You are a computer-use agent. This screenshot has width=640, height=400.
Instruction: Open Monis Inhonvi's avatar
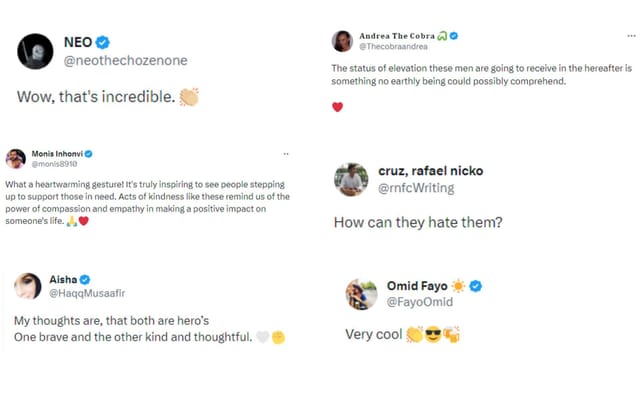point(15,158)
